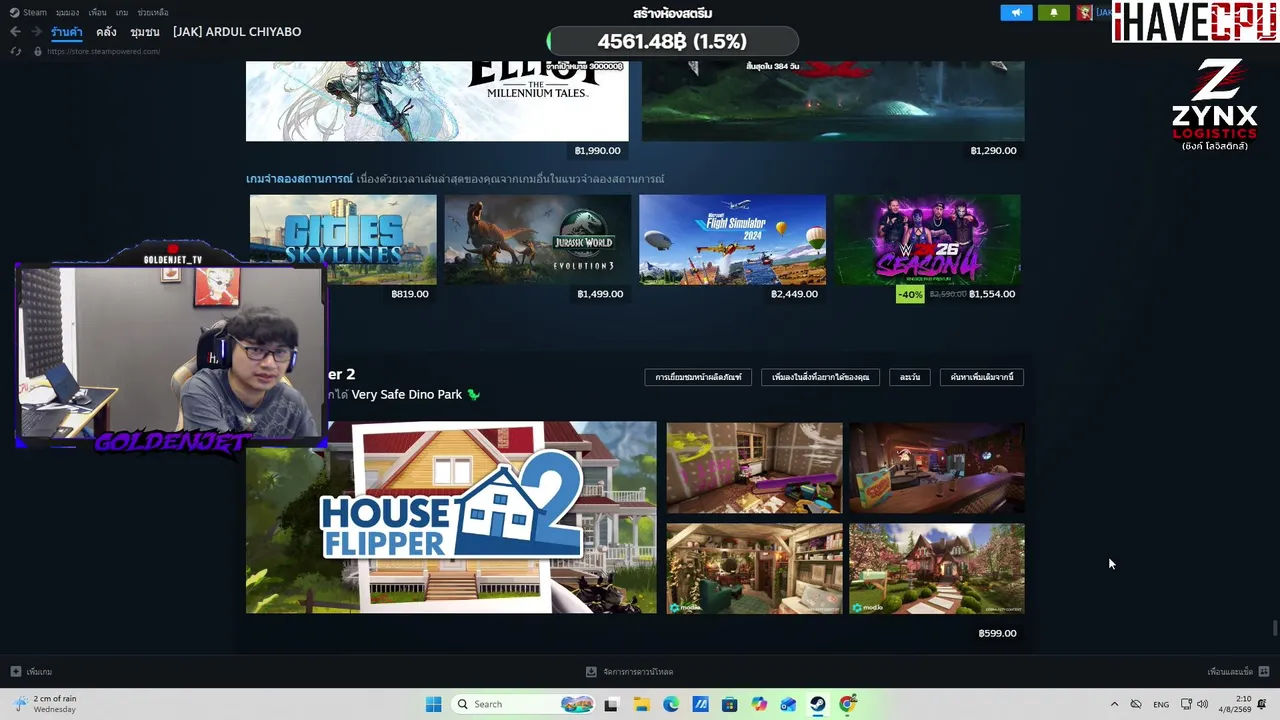Open the เกมจำลองสถานการณ์ category link
The width and height of the screenshot is (1280, 720).
[299, 179]
